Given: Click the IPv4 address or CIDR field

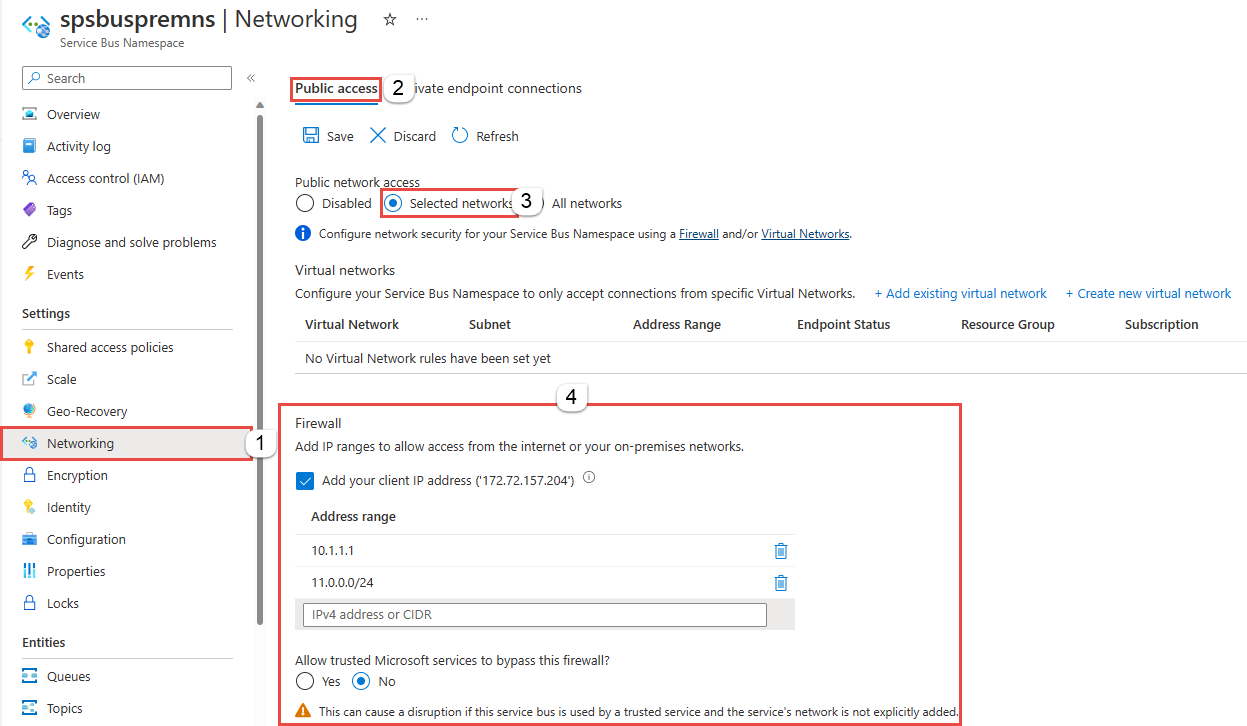Looking at the screenshot, I should (535, 614).
